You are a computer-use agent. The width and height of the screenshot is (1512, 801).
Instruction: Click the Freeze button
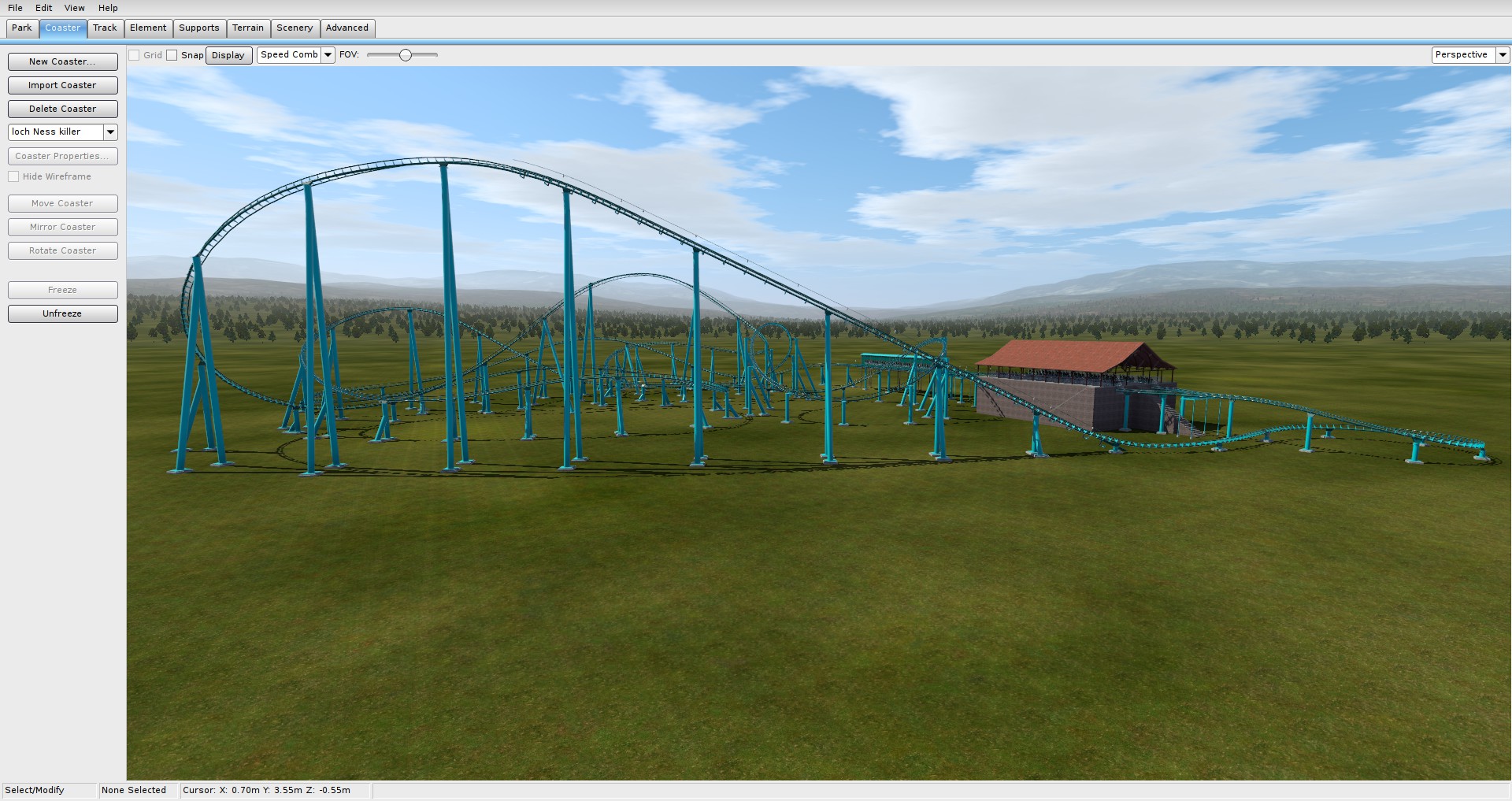click(63, 290)
